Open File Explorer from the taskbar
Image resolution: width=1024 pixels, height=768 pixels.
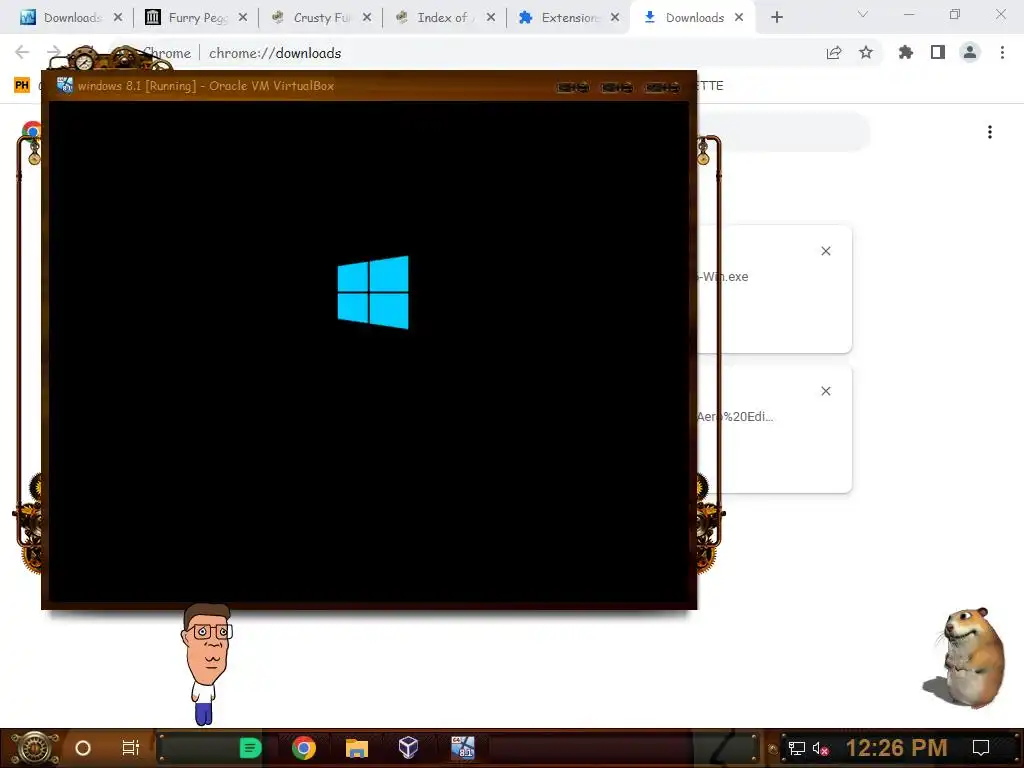coord(357,748)
